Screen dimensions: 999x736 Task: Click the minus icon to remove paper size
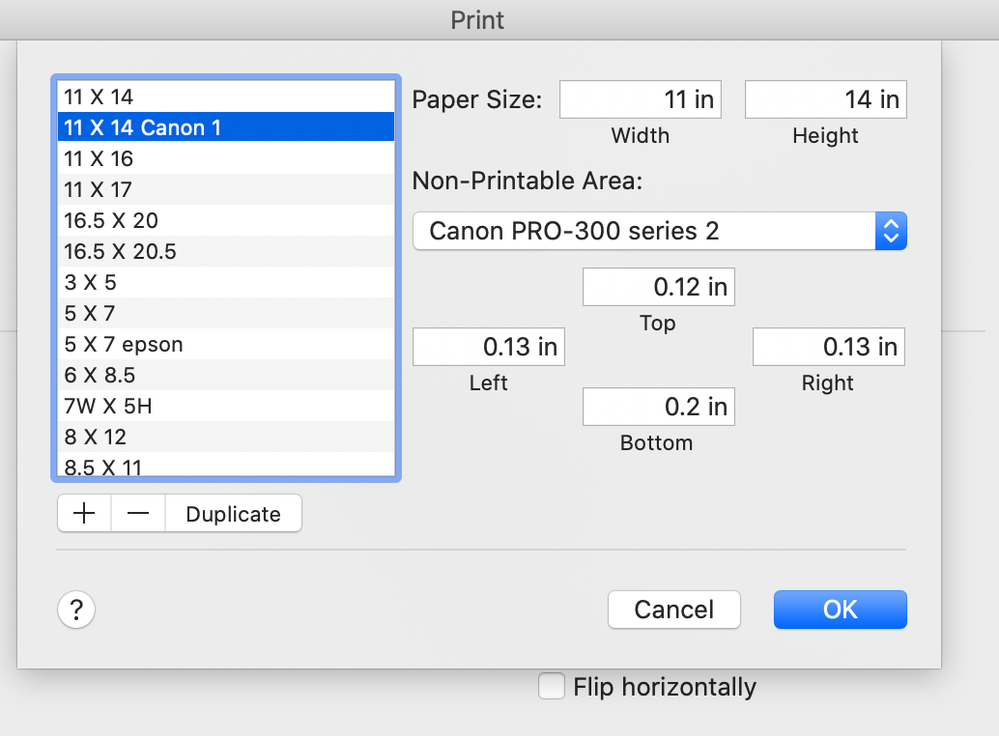point(138,514)
